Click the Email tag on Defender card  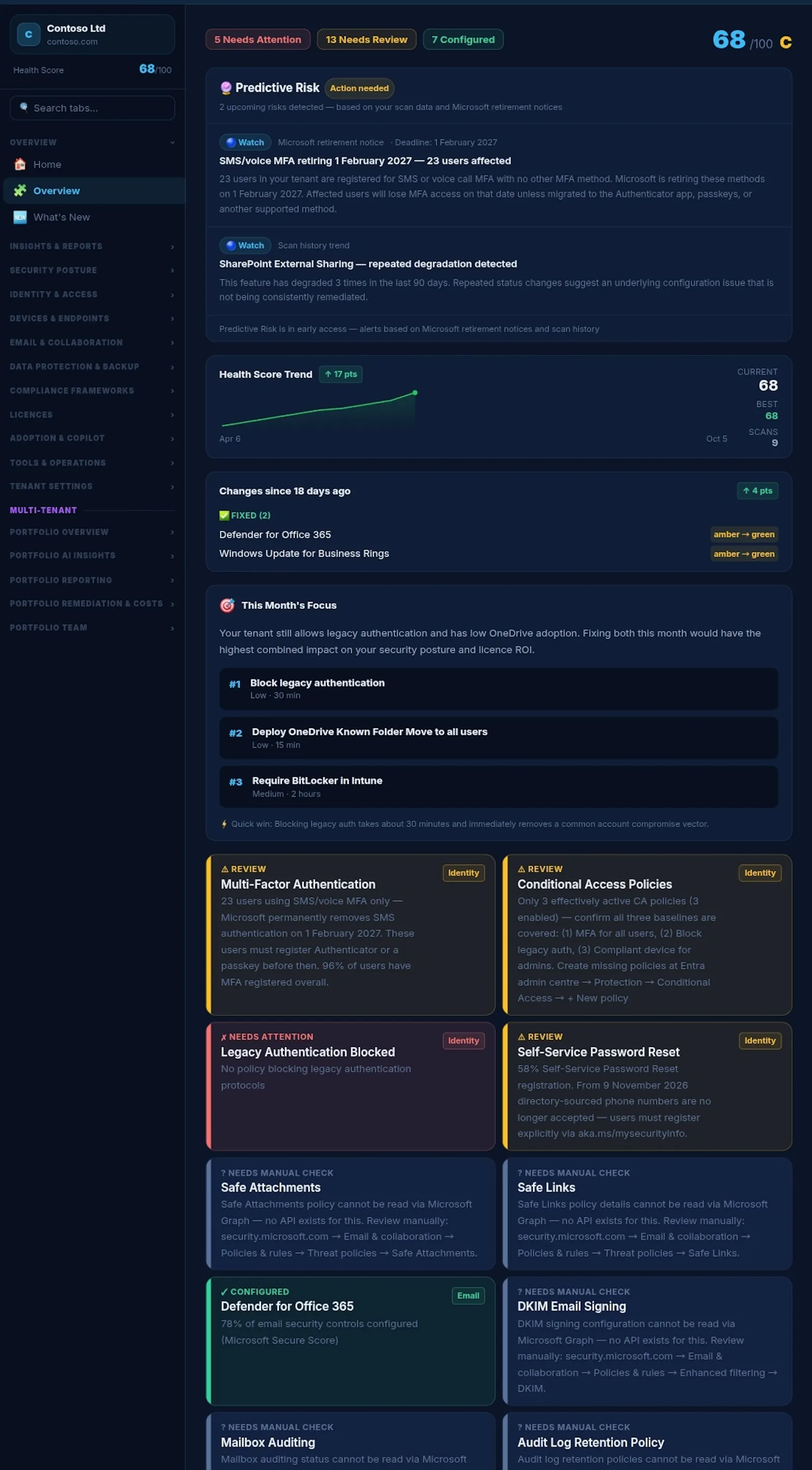point(468,1295)
